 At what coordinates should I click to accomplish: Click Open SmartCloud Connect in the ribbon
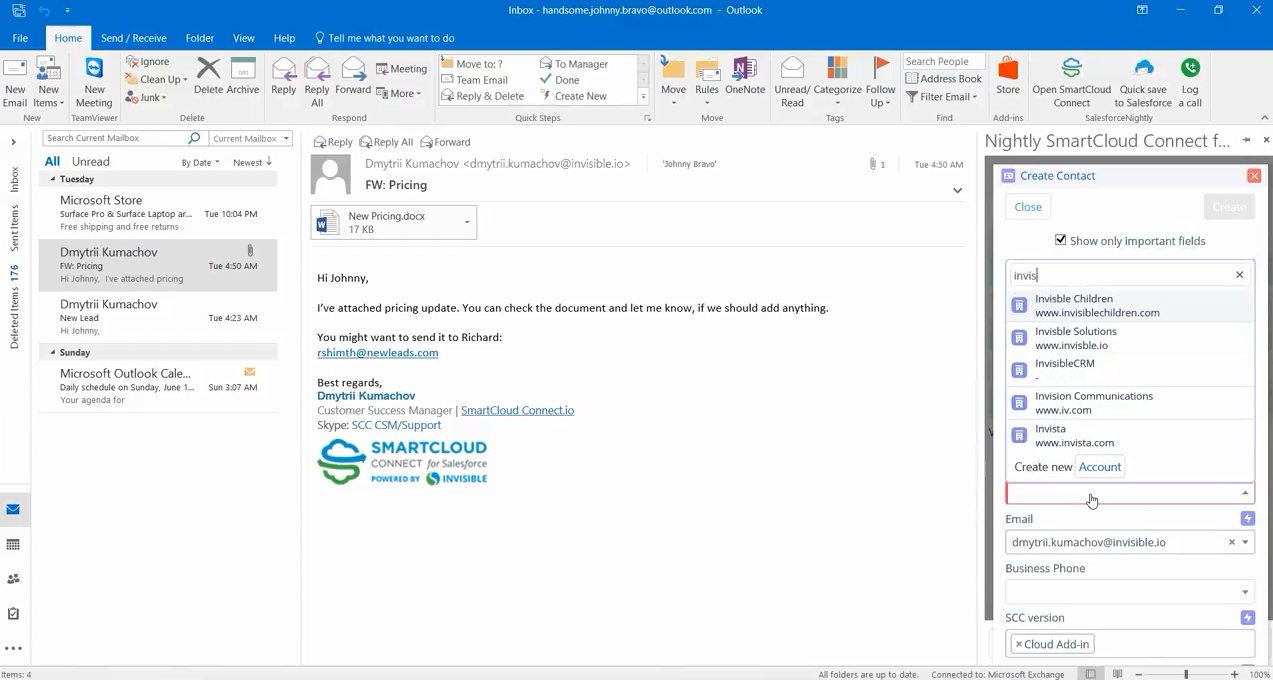(x=1071, y=80)
